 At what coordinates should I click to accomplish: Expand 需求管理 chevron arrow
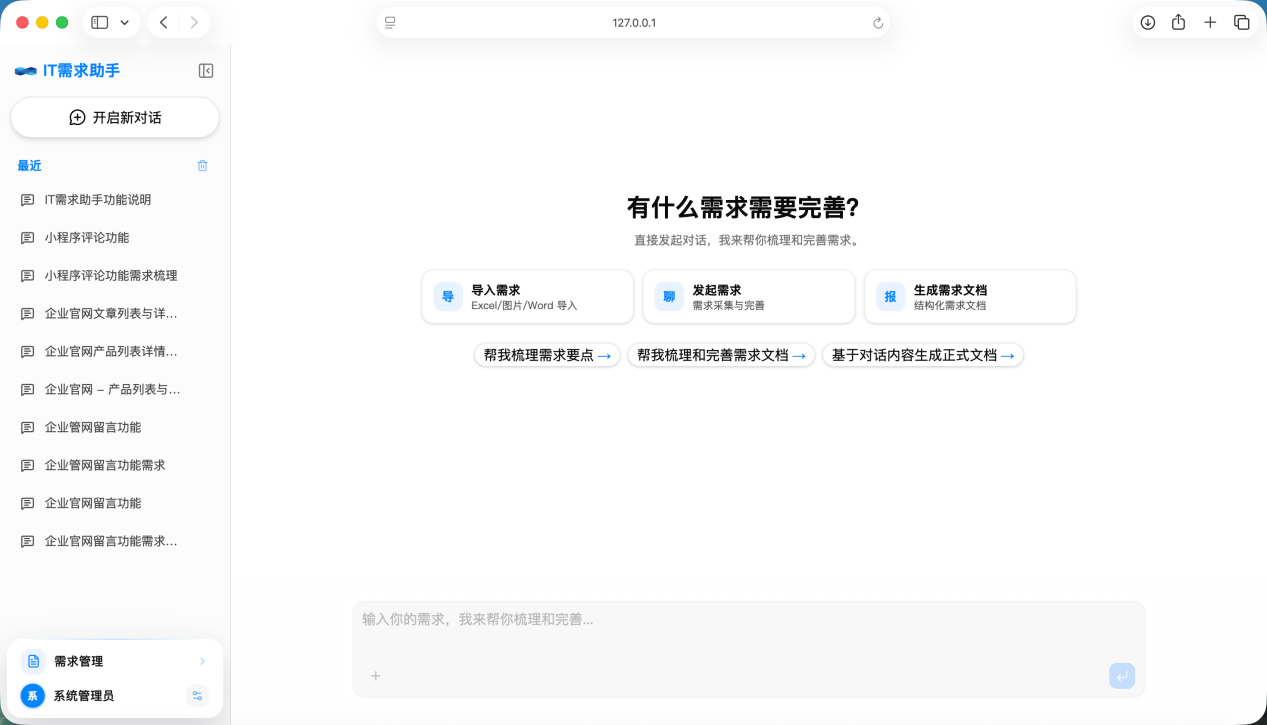point(202,661)
